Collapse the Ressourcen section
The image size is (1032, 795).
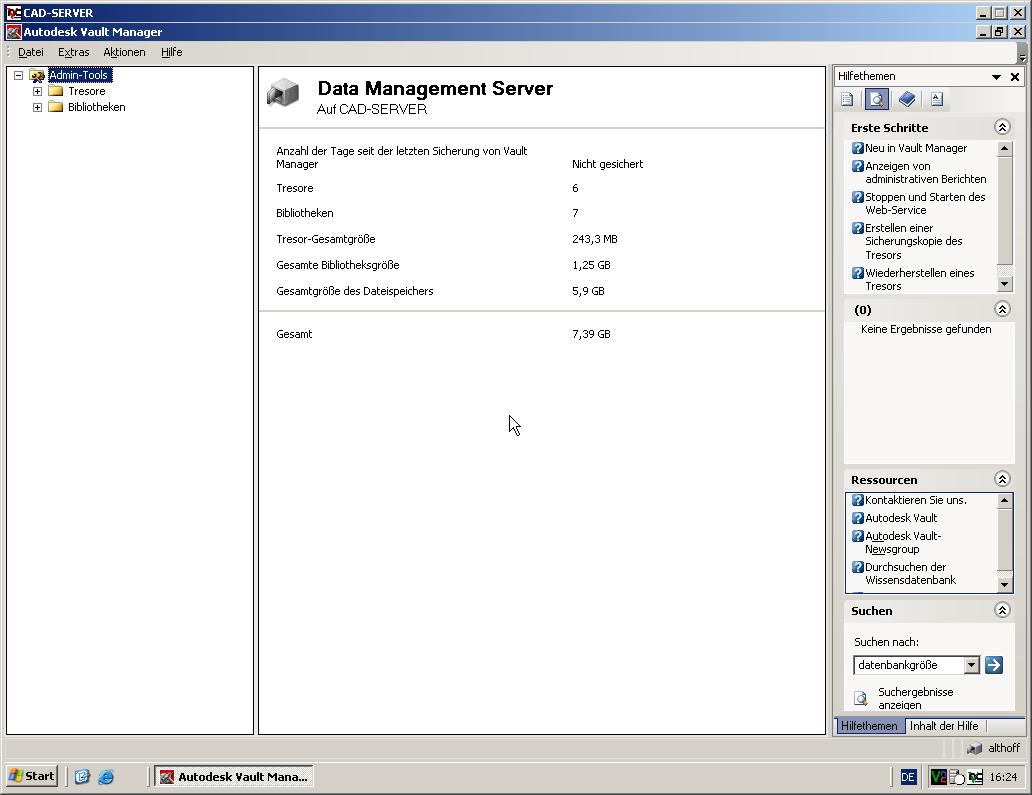coord(1002,479)
